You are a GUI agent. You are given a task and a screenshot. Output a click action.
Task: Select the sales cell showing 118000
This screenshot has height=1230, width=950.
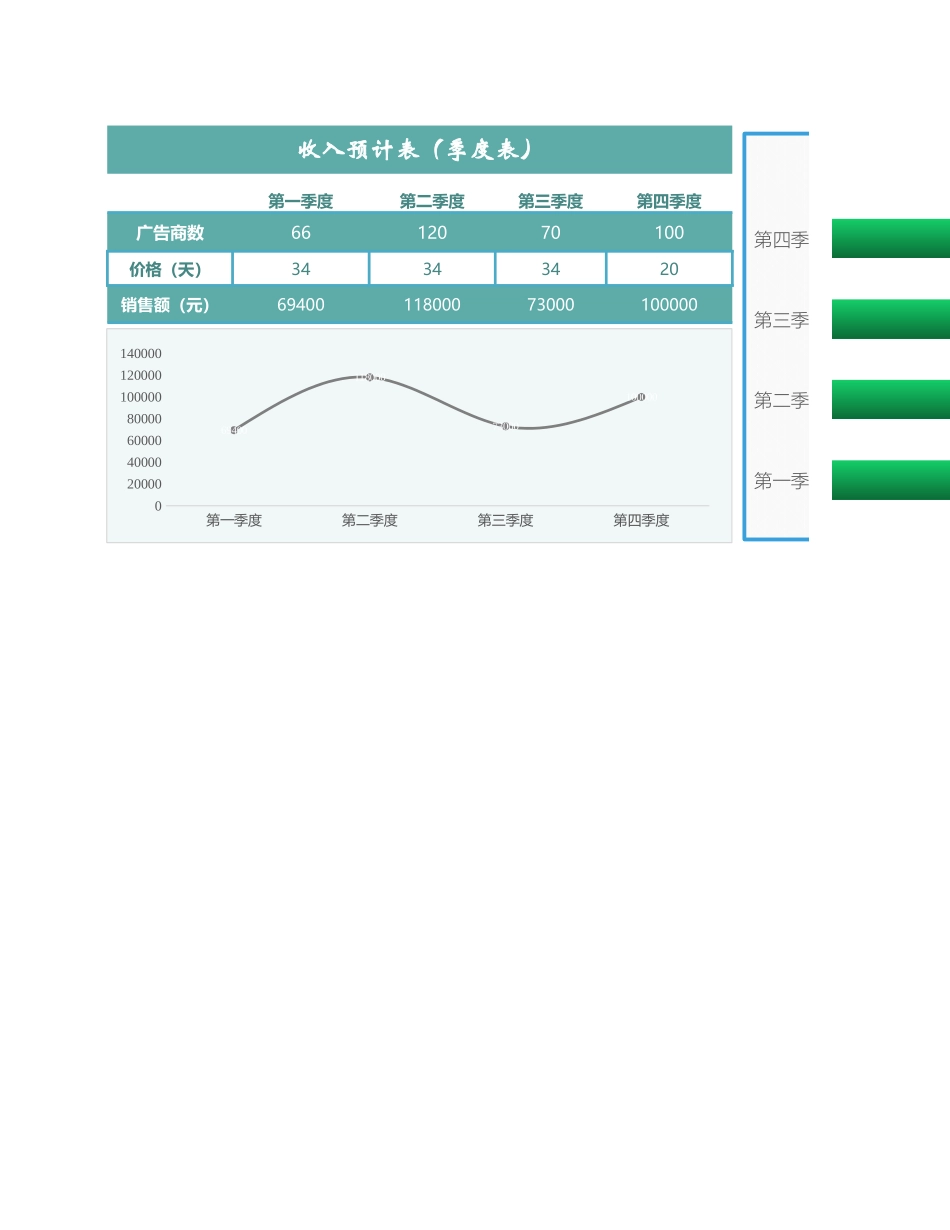(432, 305)
